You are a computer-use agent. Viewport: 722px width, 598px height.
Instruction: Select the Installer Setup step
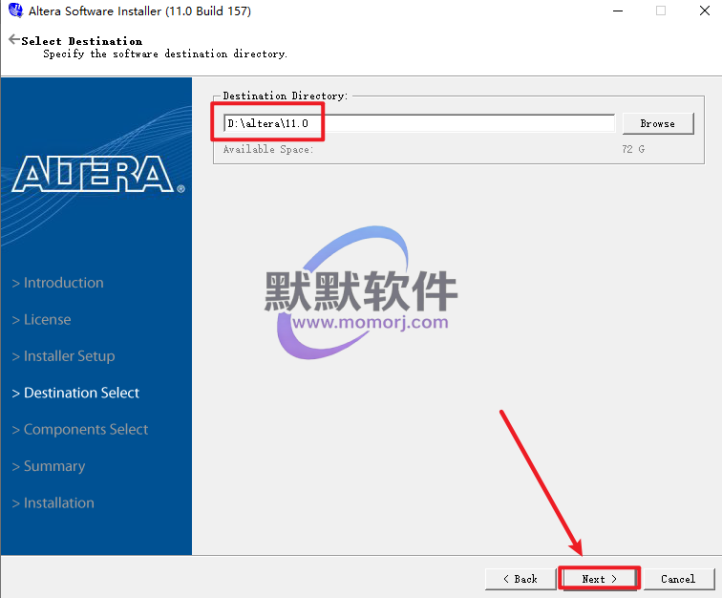pos(64,356)
